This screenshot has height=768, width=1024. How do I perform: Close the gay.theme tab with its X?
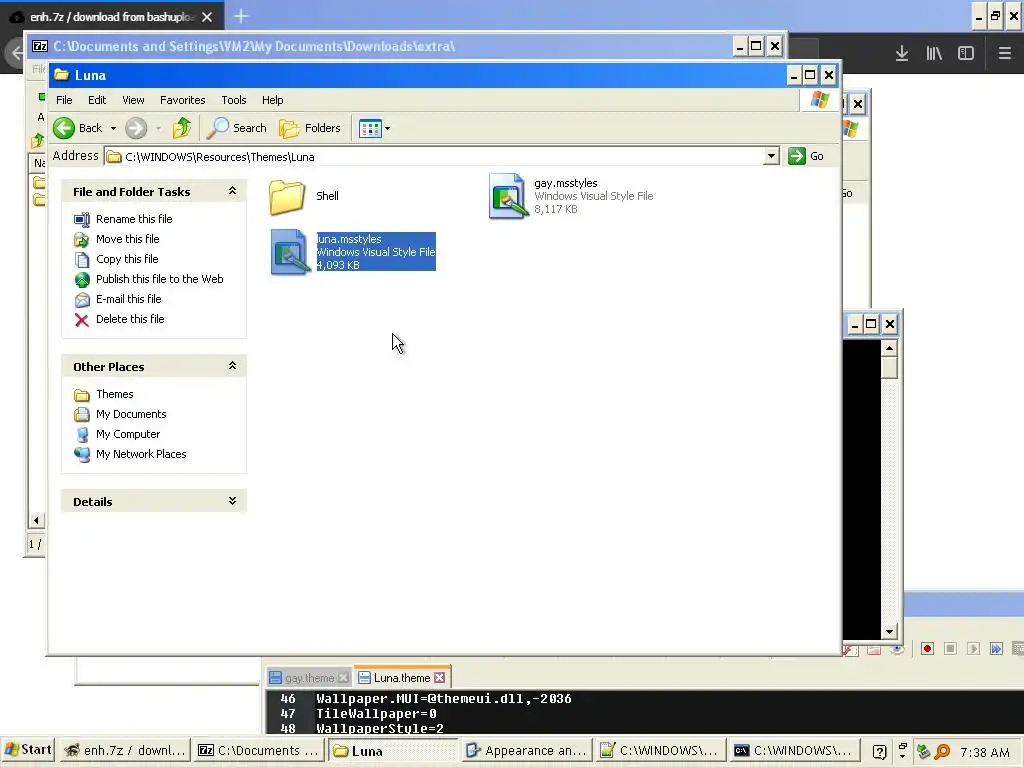click(344, 678)
